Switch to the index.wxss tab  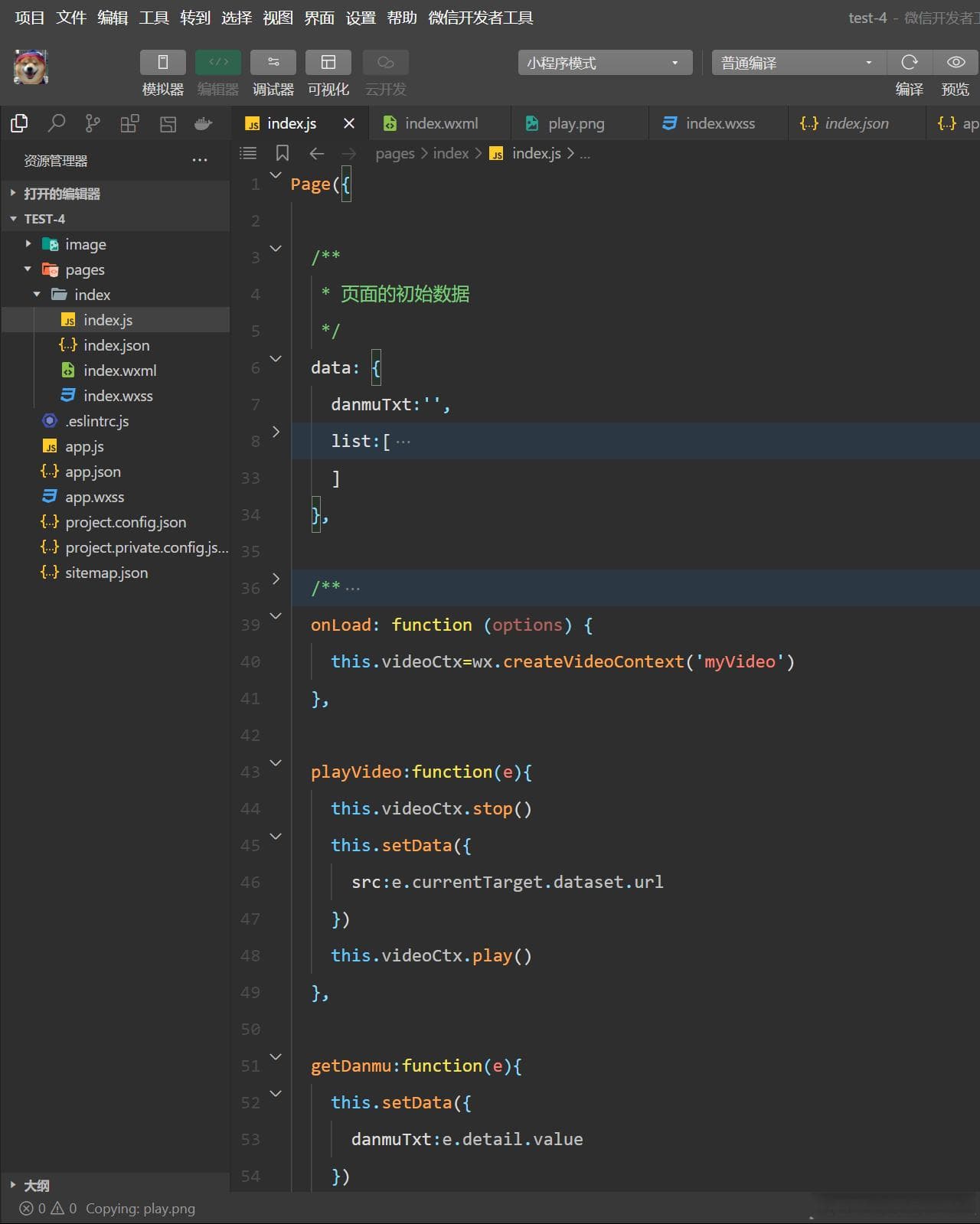tap(719, 123)
